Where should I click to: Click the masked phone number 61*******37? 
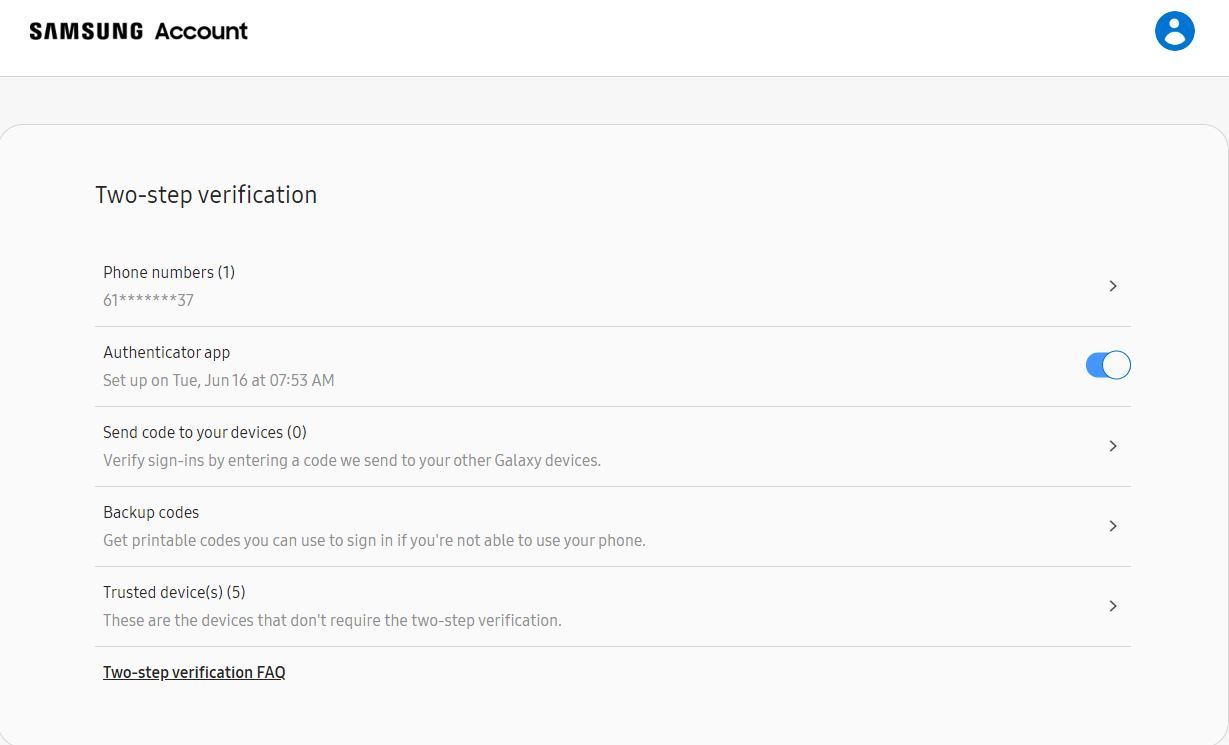pyautogui.click(x=148, y=300)
